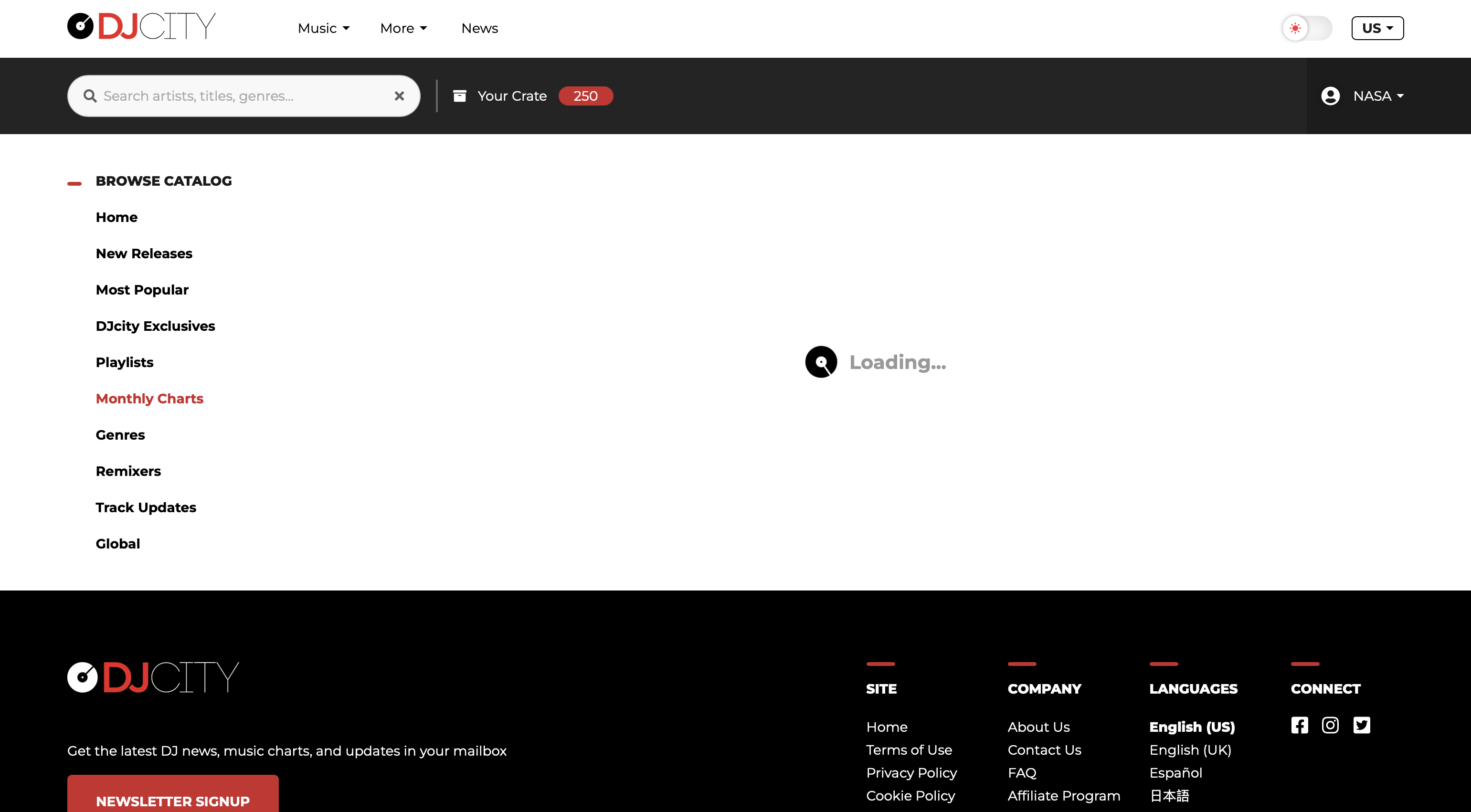Open New Releases from sidebar

coord(144,253)
